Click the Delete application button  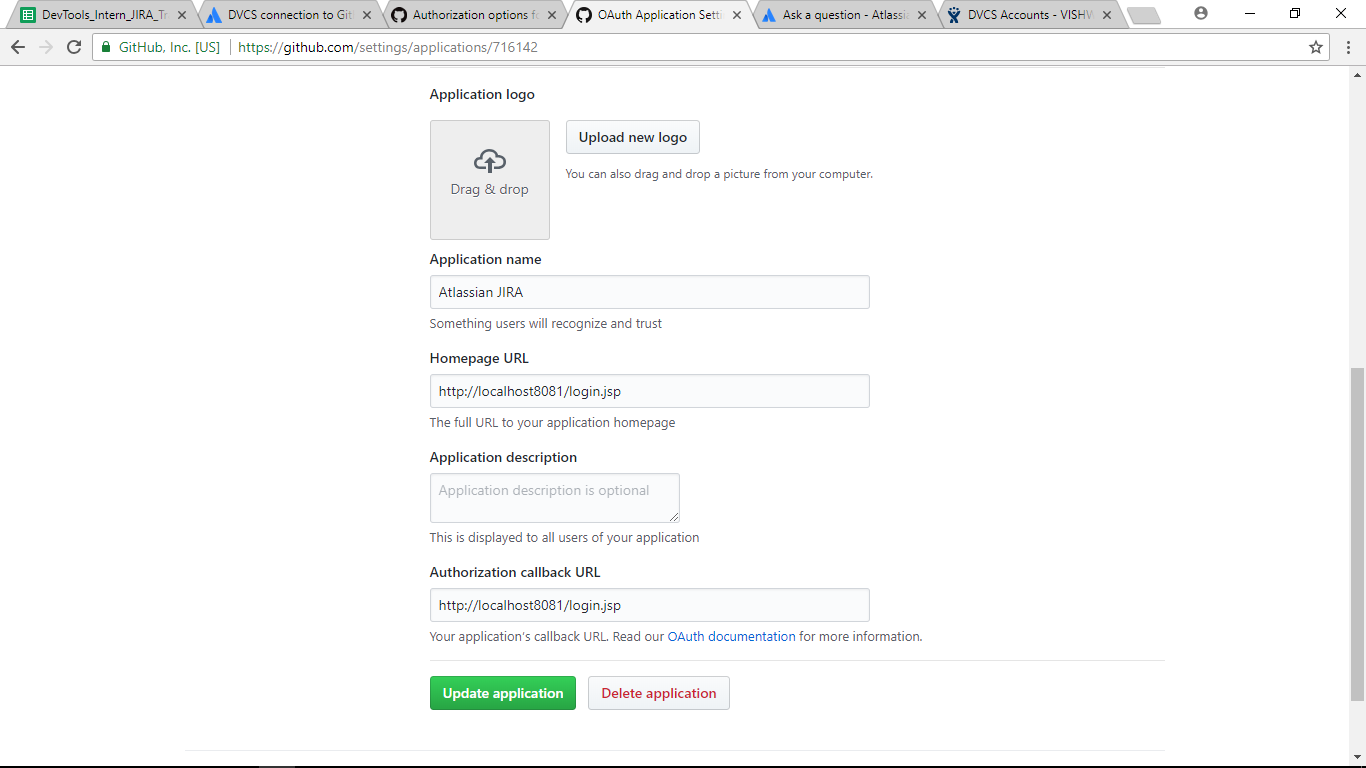coord(659,693)
